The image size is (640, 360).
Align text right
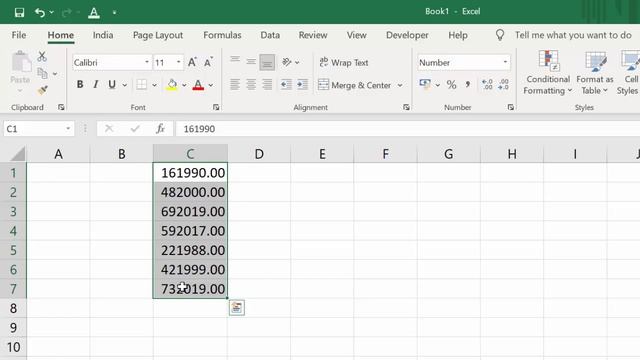[x=267, y=84]
